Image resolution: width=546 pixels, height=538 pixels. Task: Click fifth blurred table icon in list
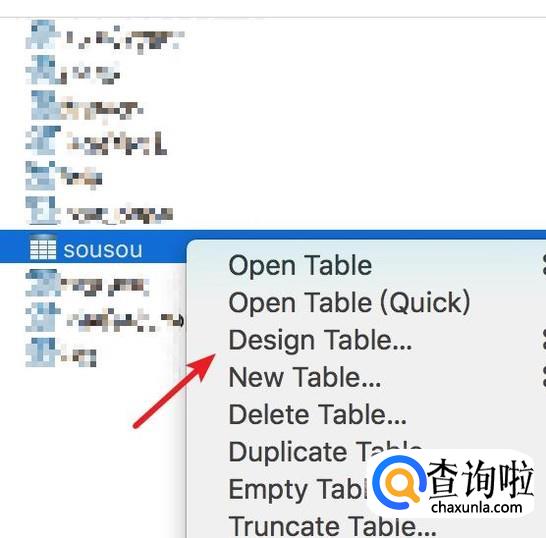[41, 176]
